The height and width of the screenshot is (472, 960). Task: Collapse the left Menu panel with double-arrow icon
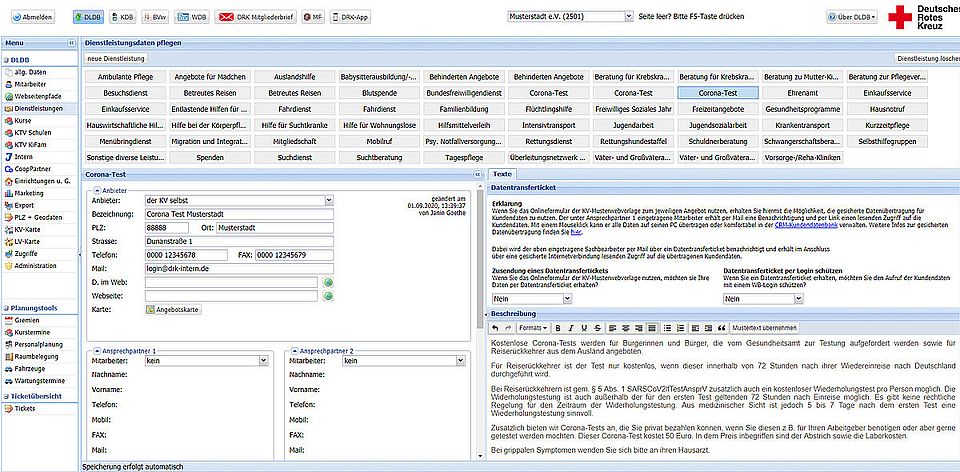(71, 44)
